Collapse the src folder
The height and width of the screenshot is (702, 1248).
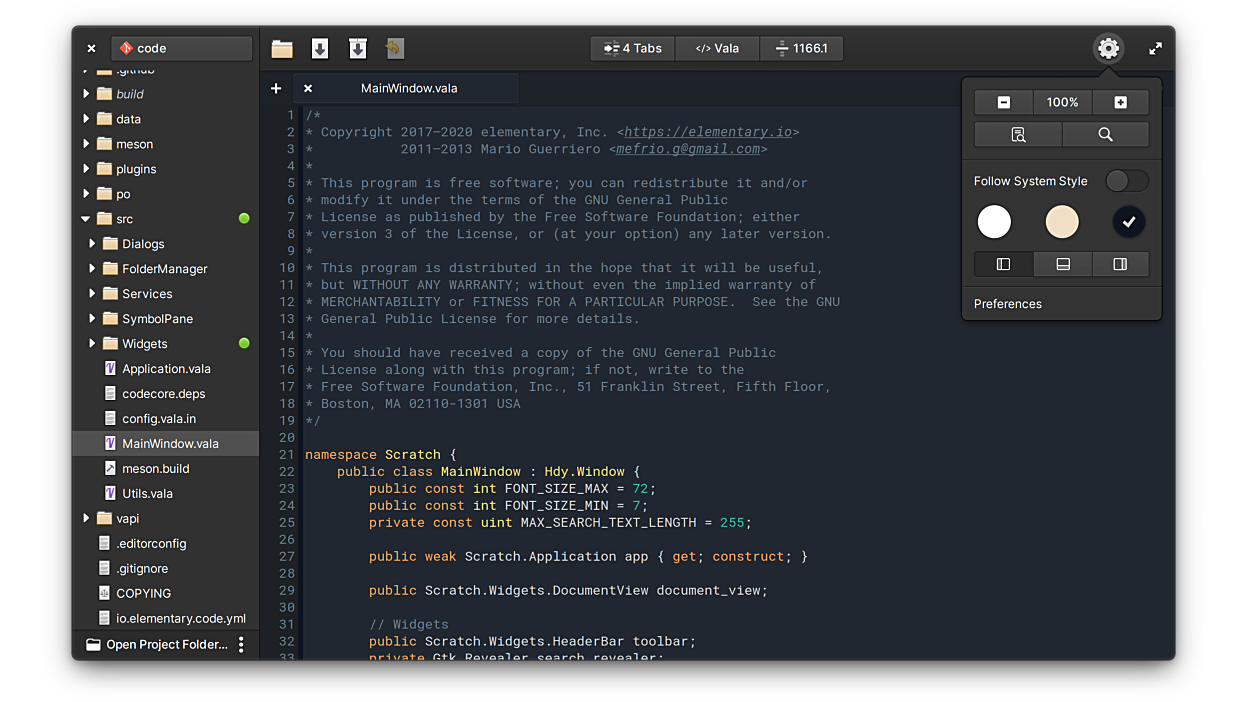(86, 219)
